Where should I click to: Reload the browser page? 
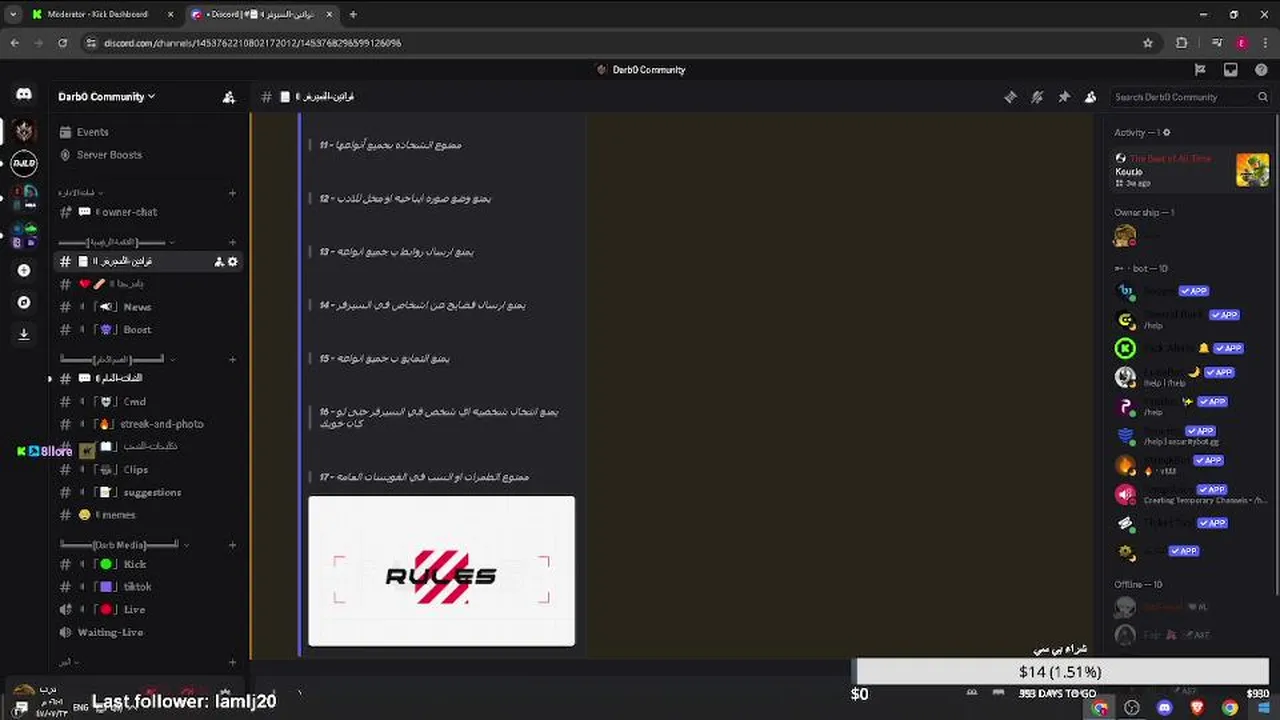point(62,43)
